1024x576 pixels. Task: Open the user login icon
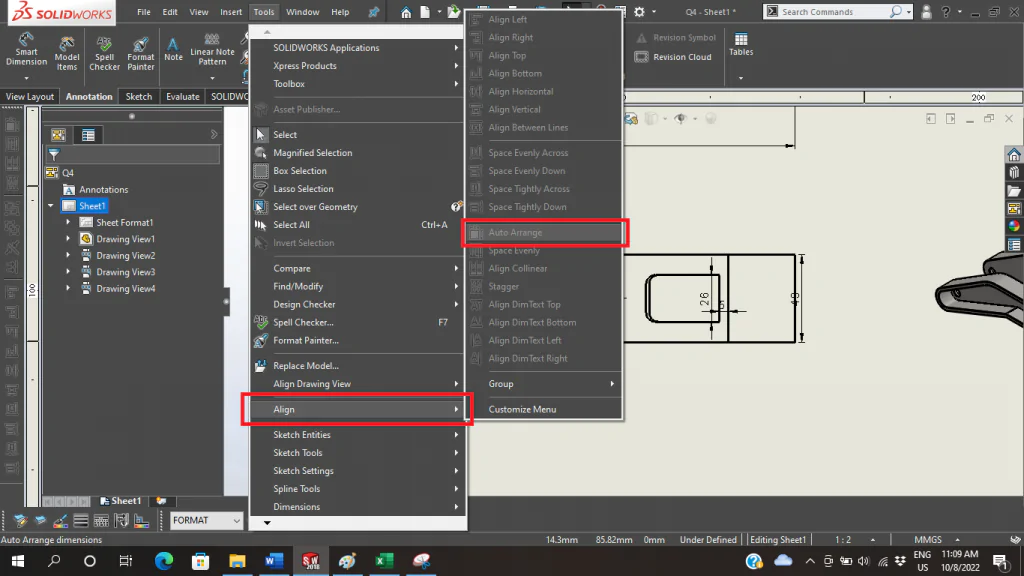(x=926, y=12)
